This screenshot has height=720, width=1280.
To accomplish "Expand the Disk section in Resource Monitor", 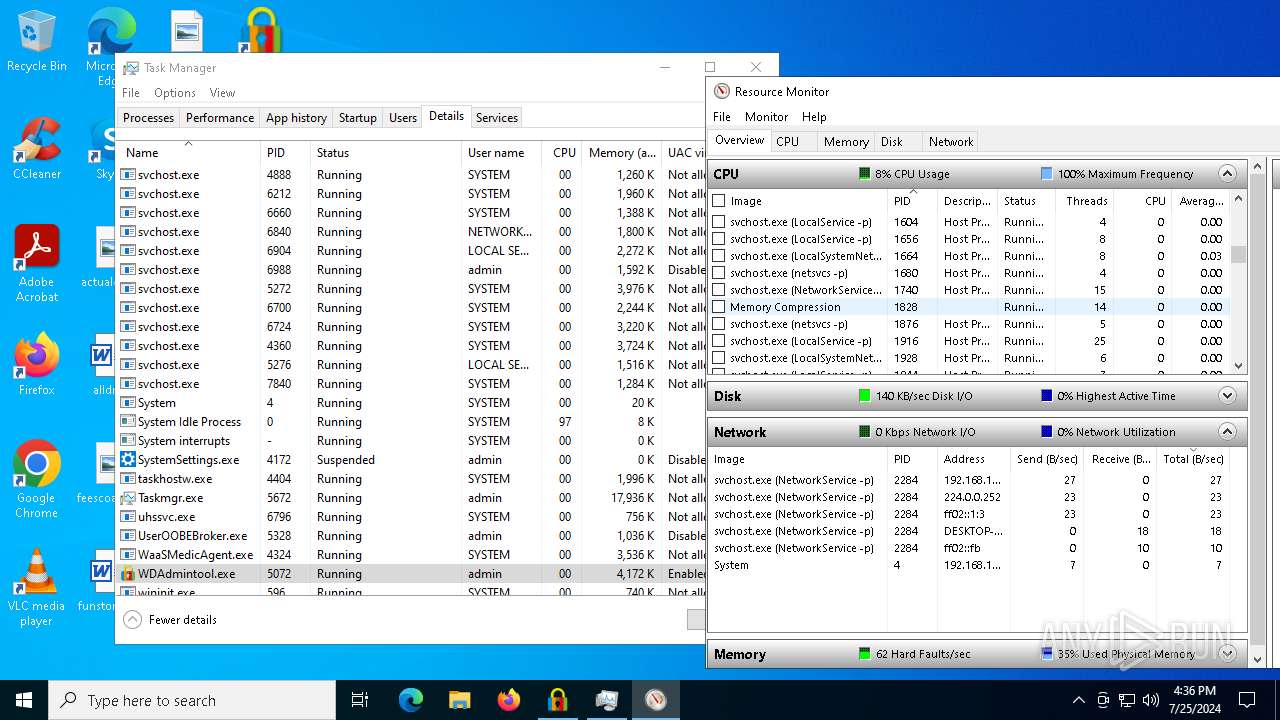I will pyautogui.click(x=1227, y=396).
